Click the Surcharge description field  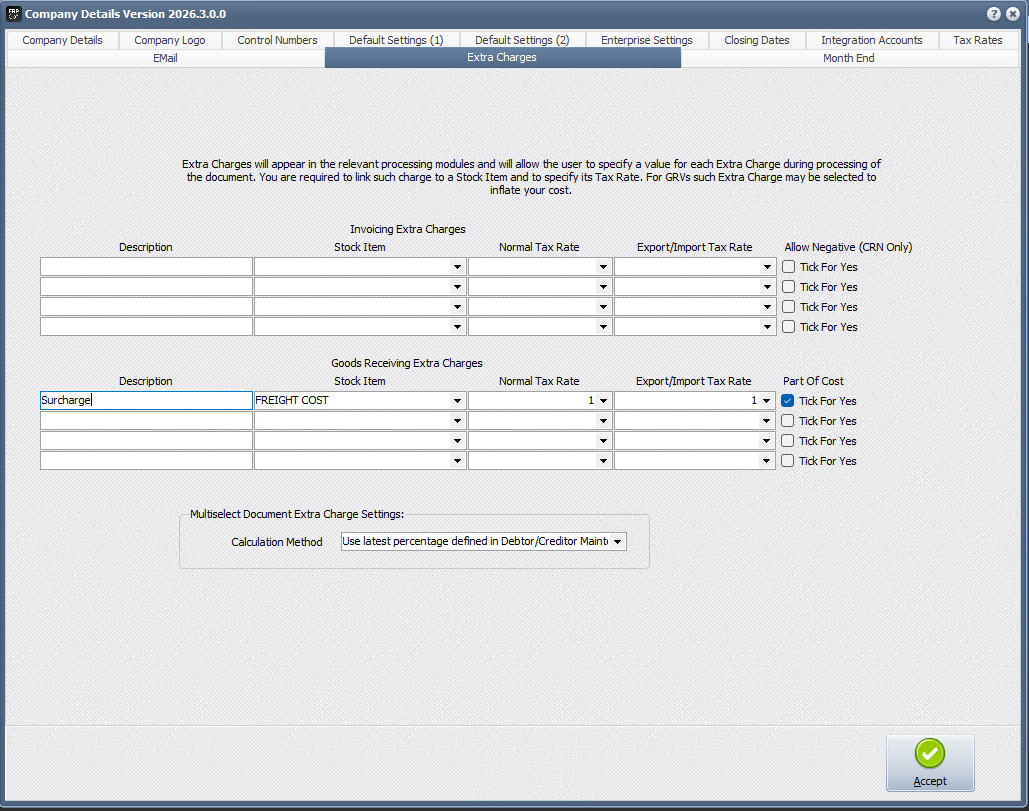(146, 401)
